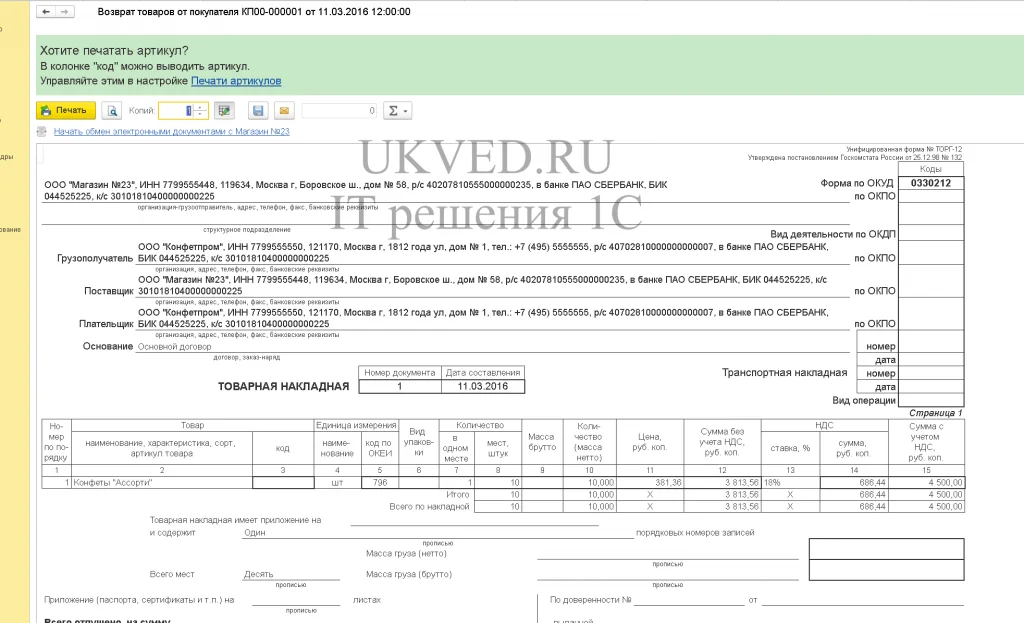Click the Транспортная накладная label

click(784, 372)
